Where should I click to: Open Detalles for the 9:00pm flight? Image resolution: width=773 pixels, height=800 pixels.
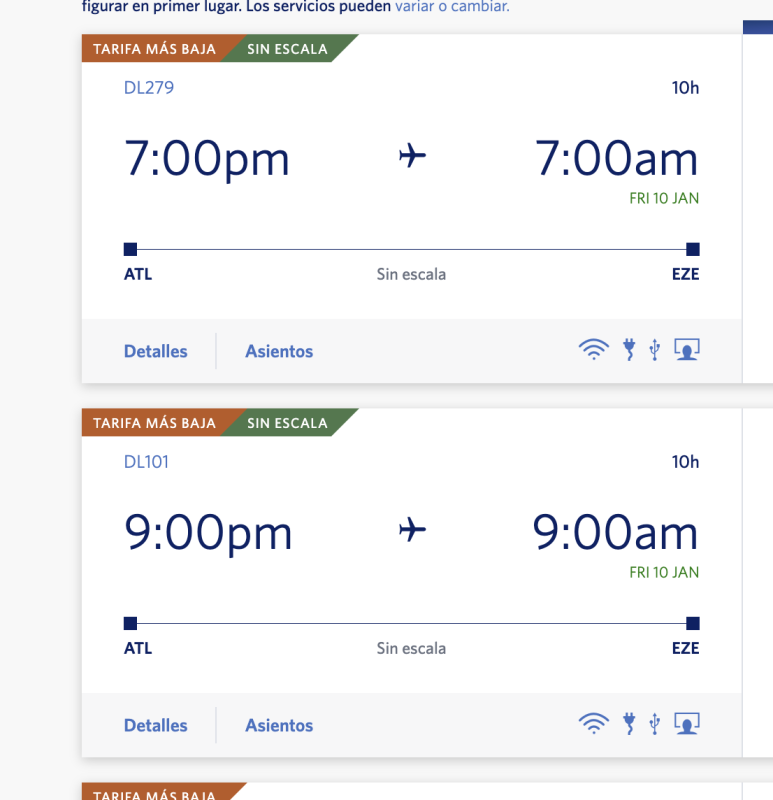click(155, 725)
